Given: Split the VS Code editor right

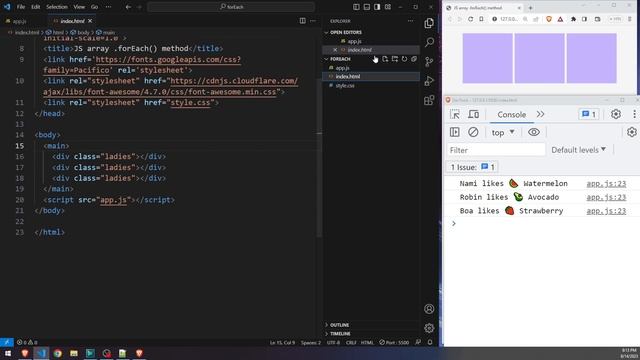Looking at the screenshot, I should (302, 21).
